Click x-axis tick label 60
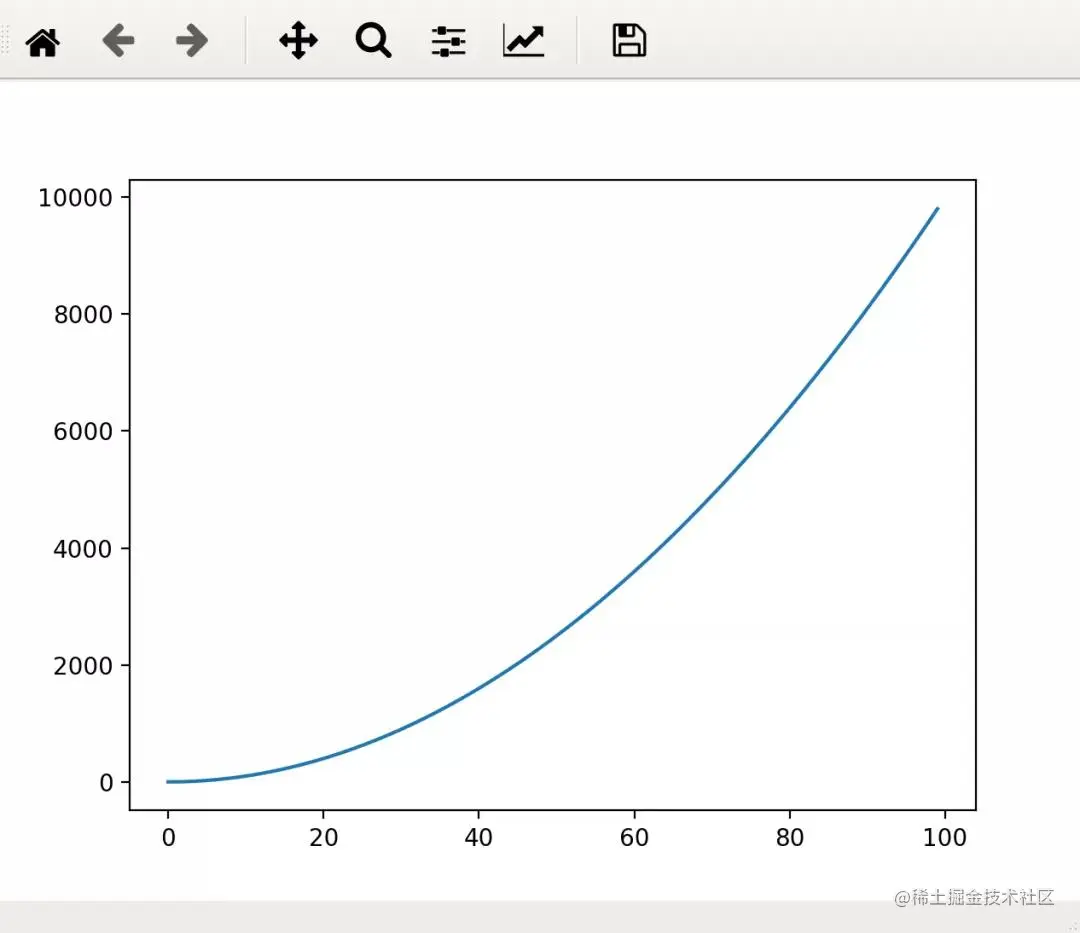This screenshot has width=1080, height=933. tap(634, 838)
